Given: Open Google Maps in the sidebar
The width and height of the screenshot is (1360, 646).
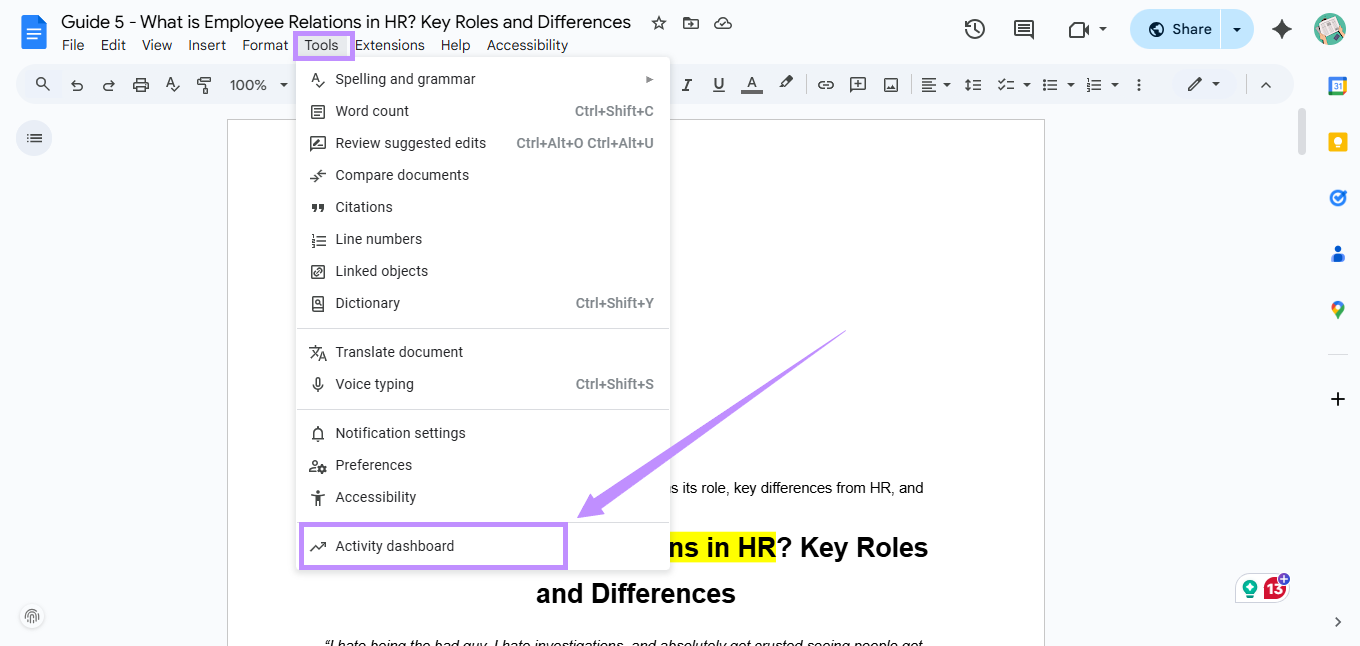Looking at the screenshot, I should point(1338,310).
